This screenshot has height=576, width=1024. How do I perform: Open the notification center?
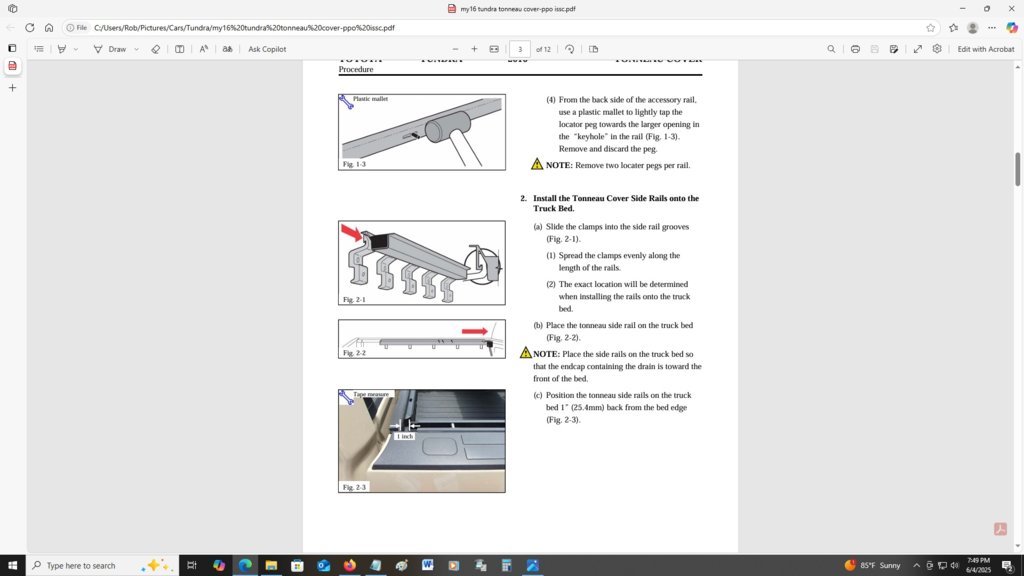click(1008, 566)
